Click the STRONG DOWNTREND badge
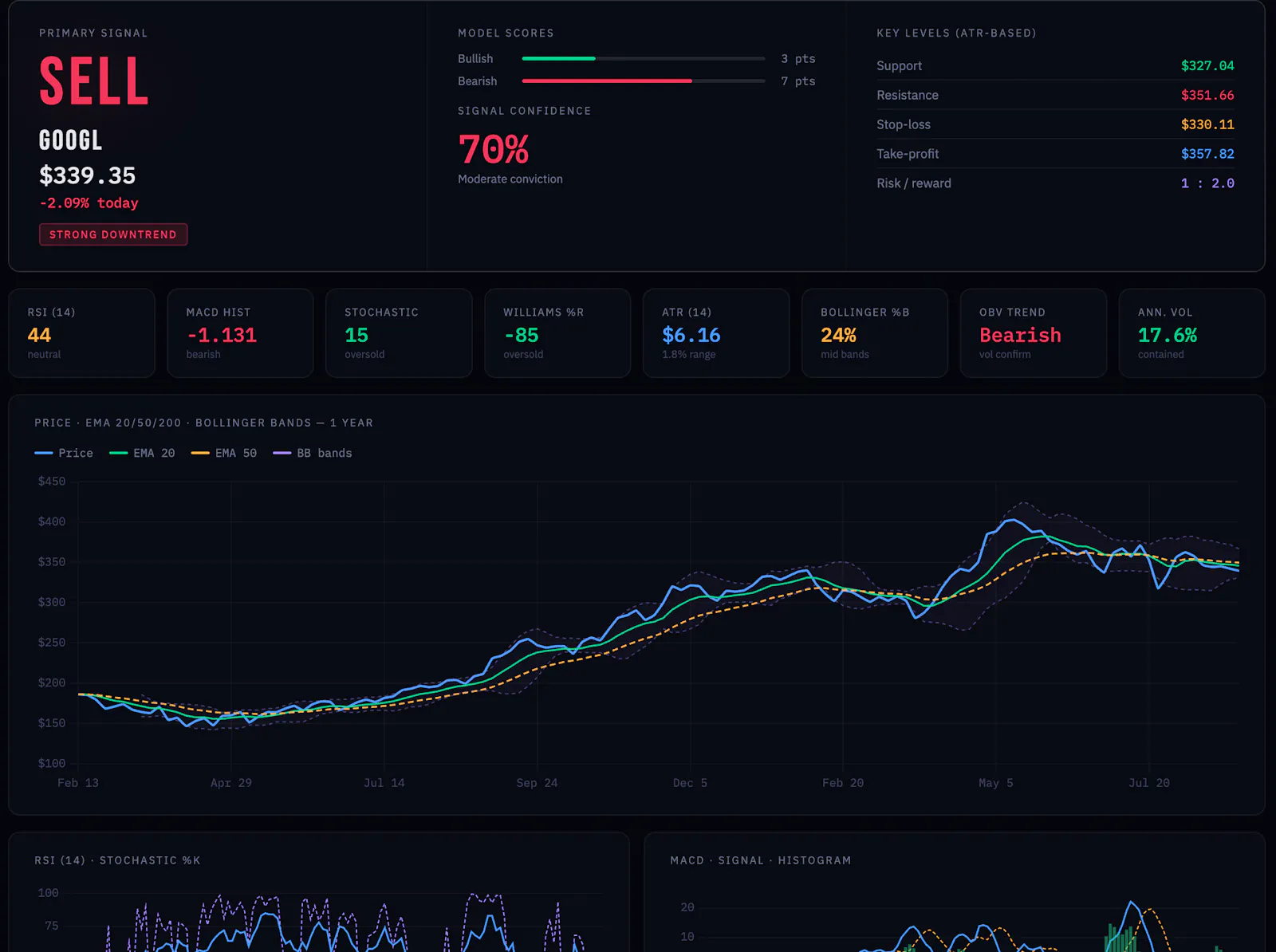The width and height of the screenshot is (1276, 952). pyautogui.click(x=113, y=234)
